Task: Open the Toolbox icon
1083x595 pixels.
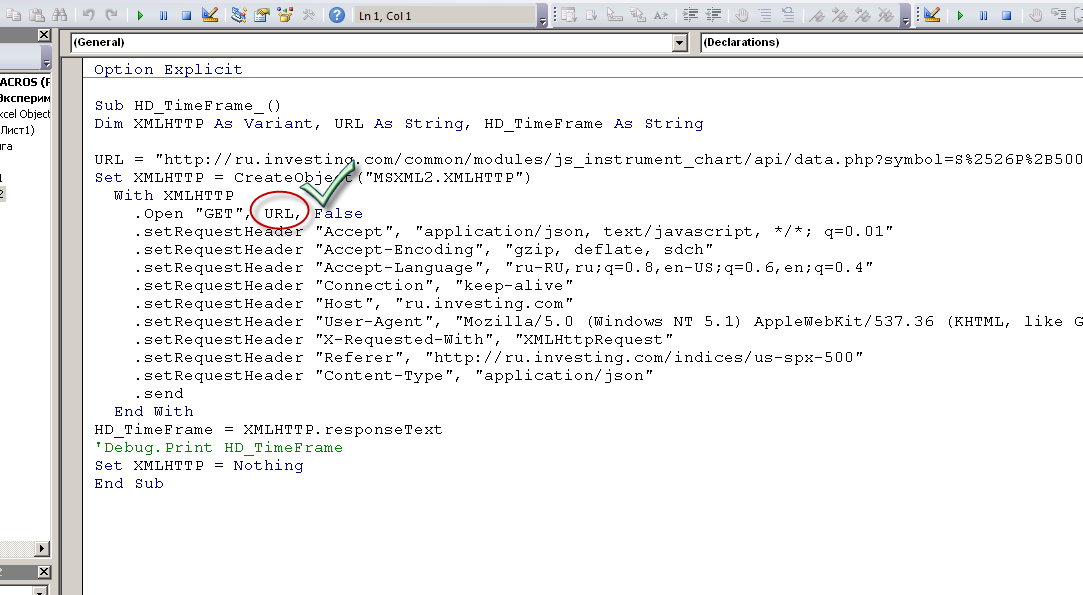Action: pos(309,15)
